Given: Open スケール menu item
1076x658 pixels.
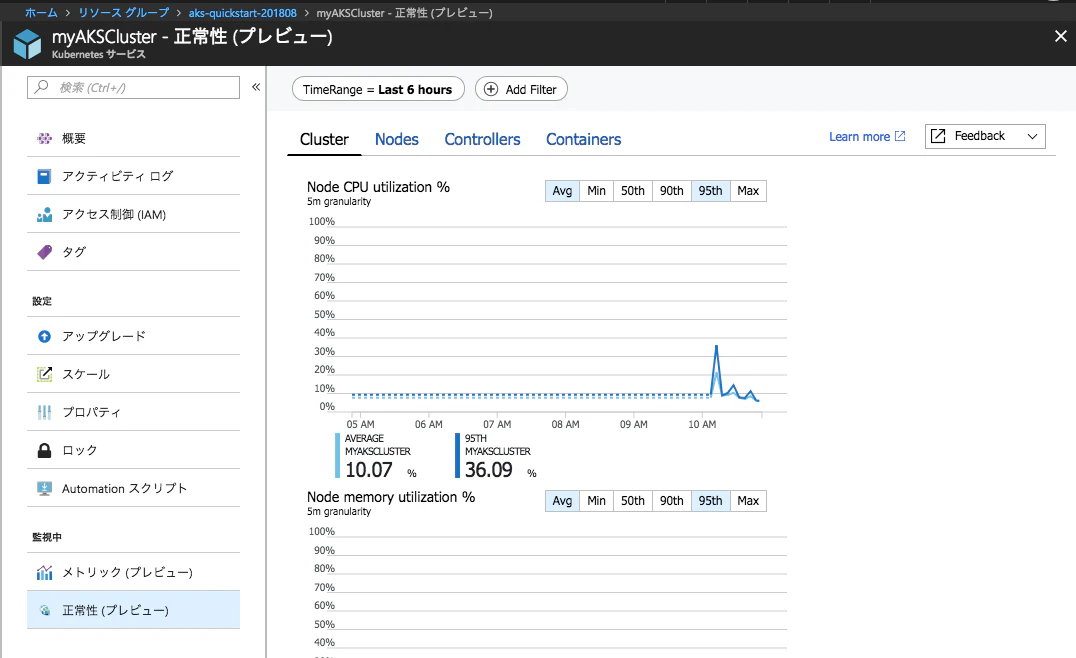Looking at the screenshot, I should (133, 374).
